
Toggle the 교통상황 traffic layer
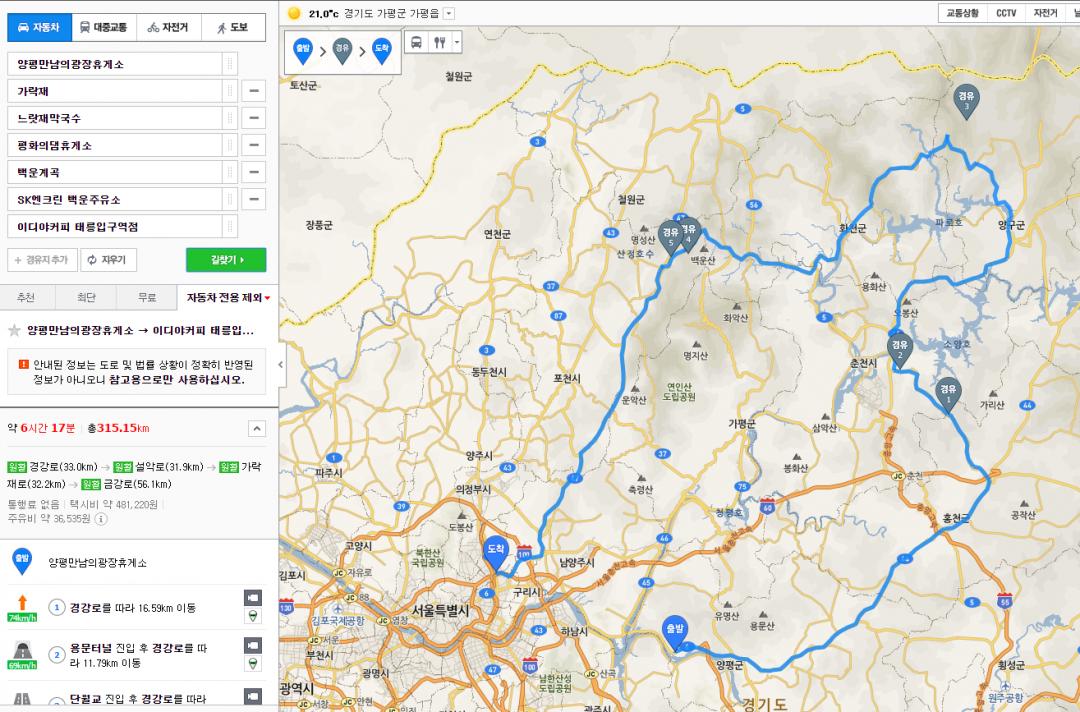point(962,13)
